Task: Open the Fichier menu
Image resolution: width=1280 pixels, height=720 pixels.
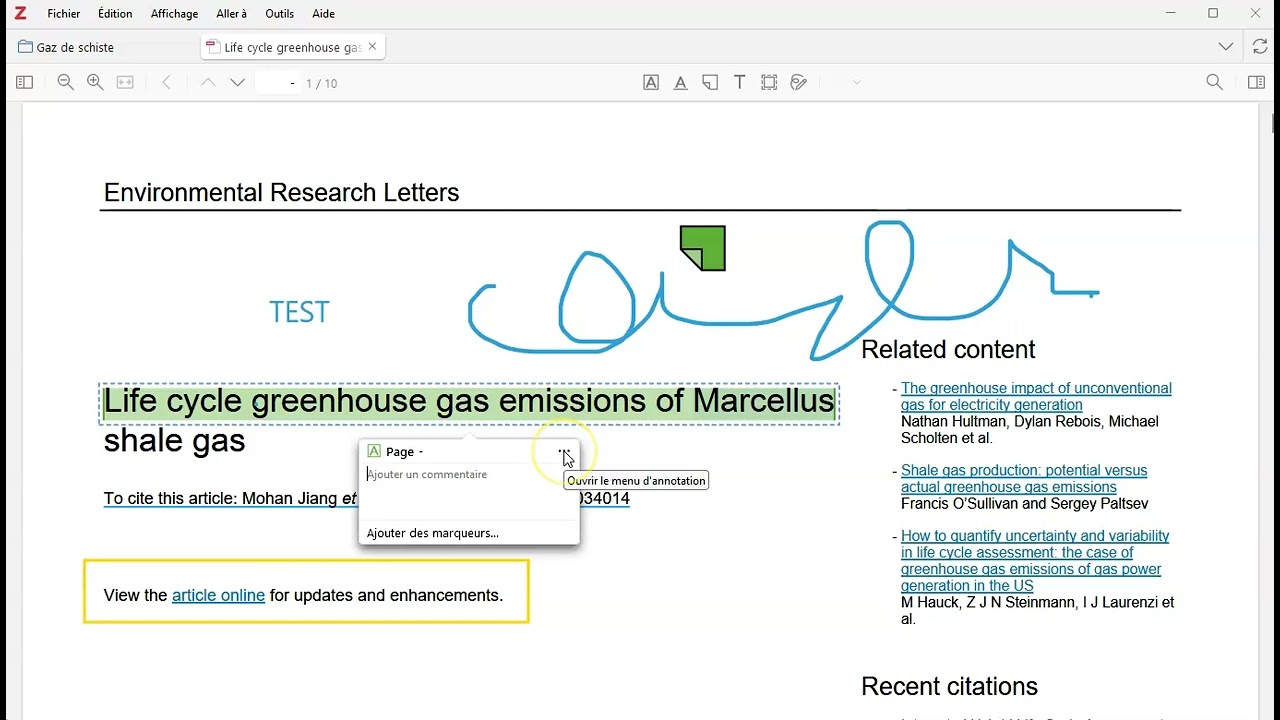Action: pos(64,14)
